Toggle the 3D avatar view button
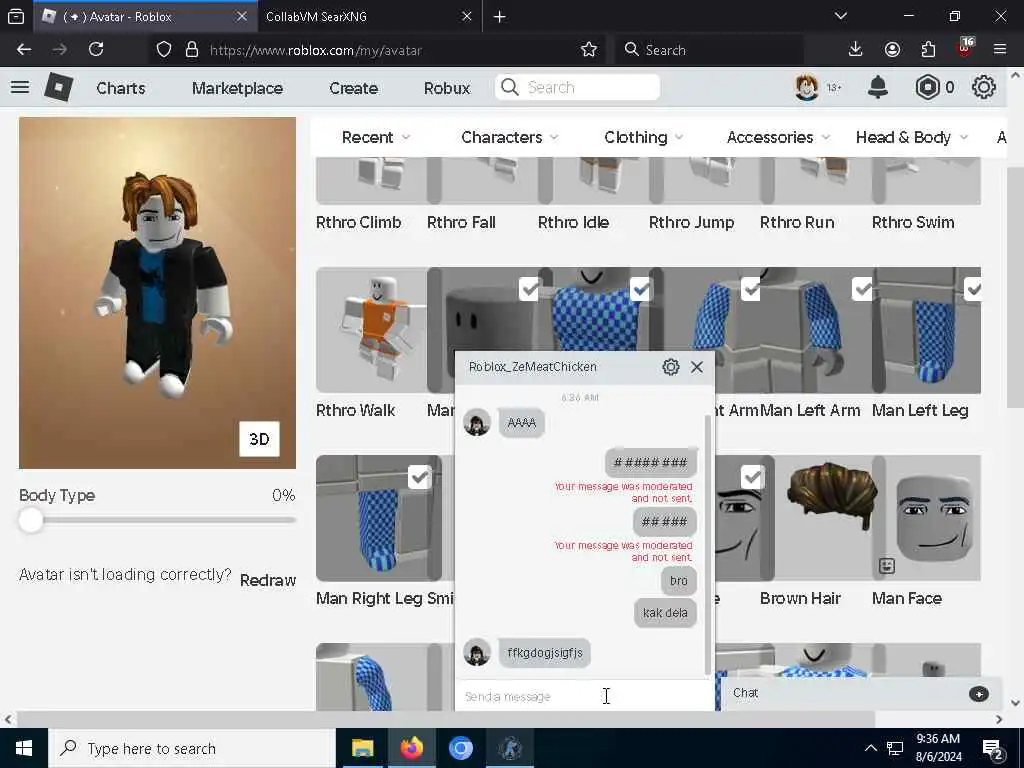Image resolution: width=1024 pixels, height=768 pixels. coord(259,439)
